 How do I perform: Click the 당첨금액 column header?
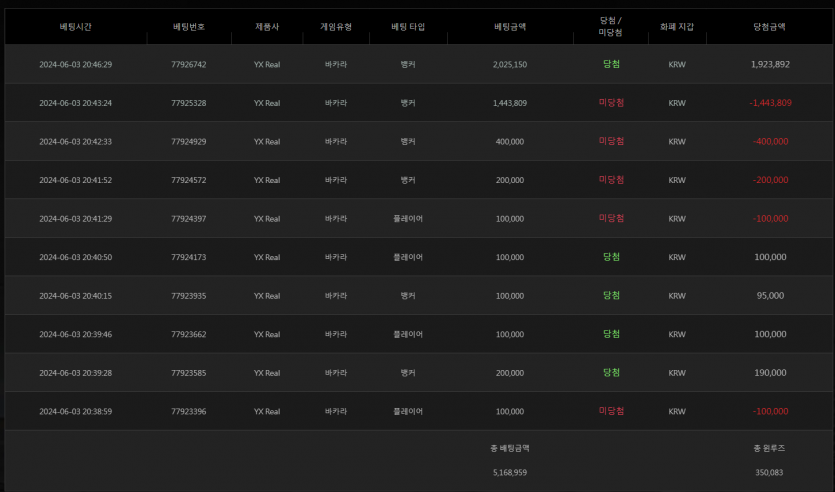coord(769,27)
